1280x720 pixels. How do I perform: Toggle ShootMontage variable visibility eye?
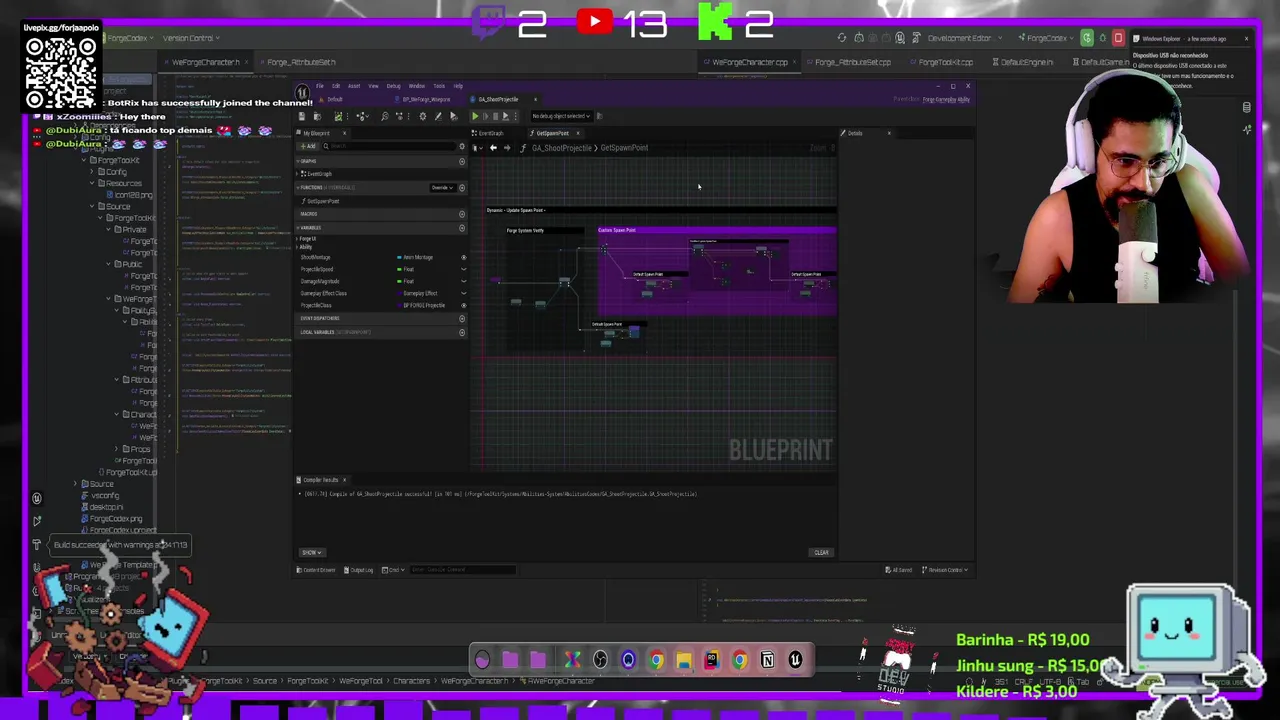pos(463,257)
